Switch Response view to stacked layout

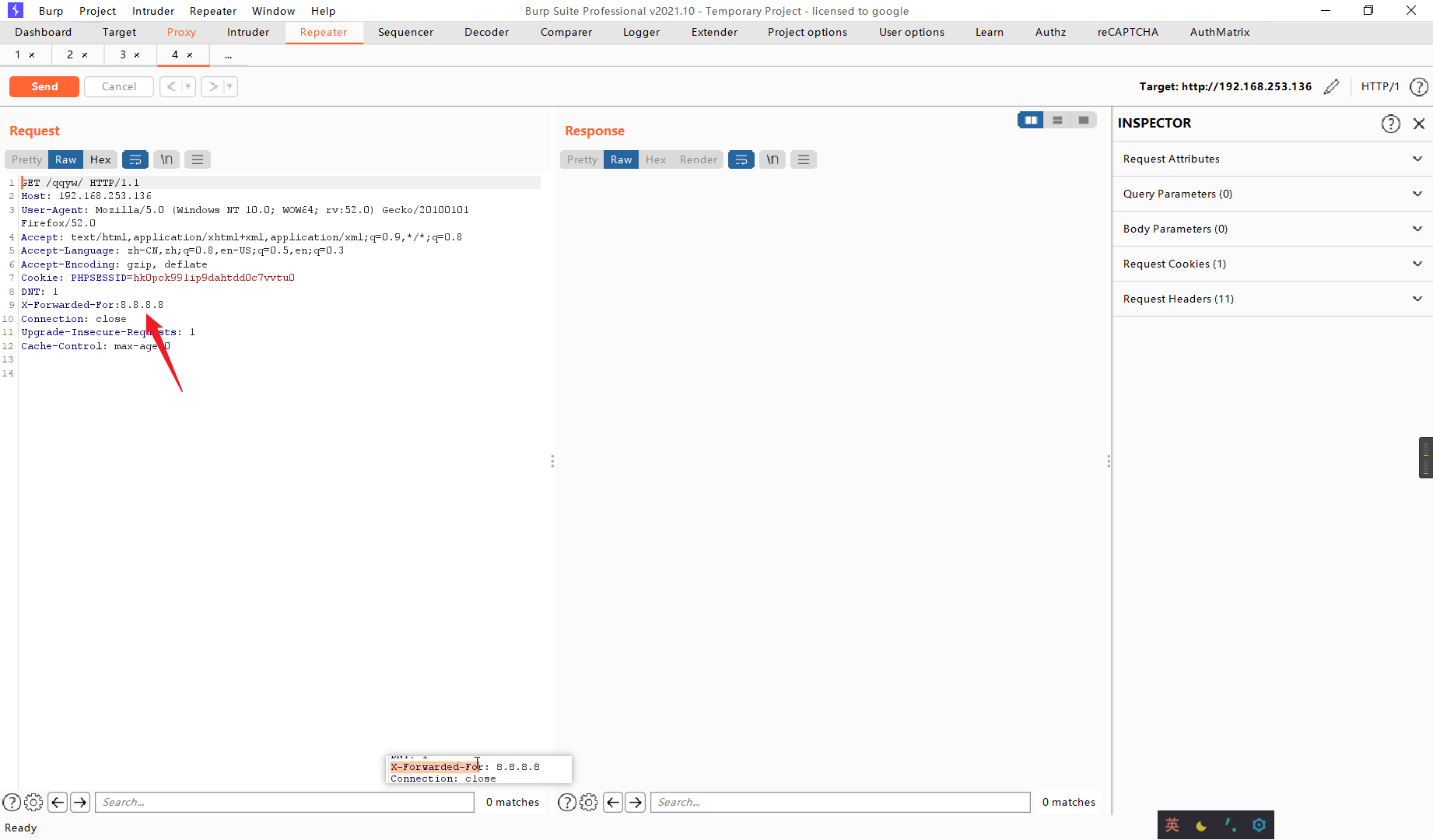pyautogui.click(x=1057, y=120)
